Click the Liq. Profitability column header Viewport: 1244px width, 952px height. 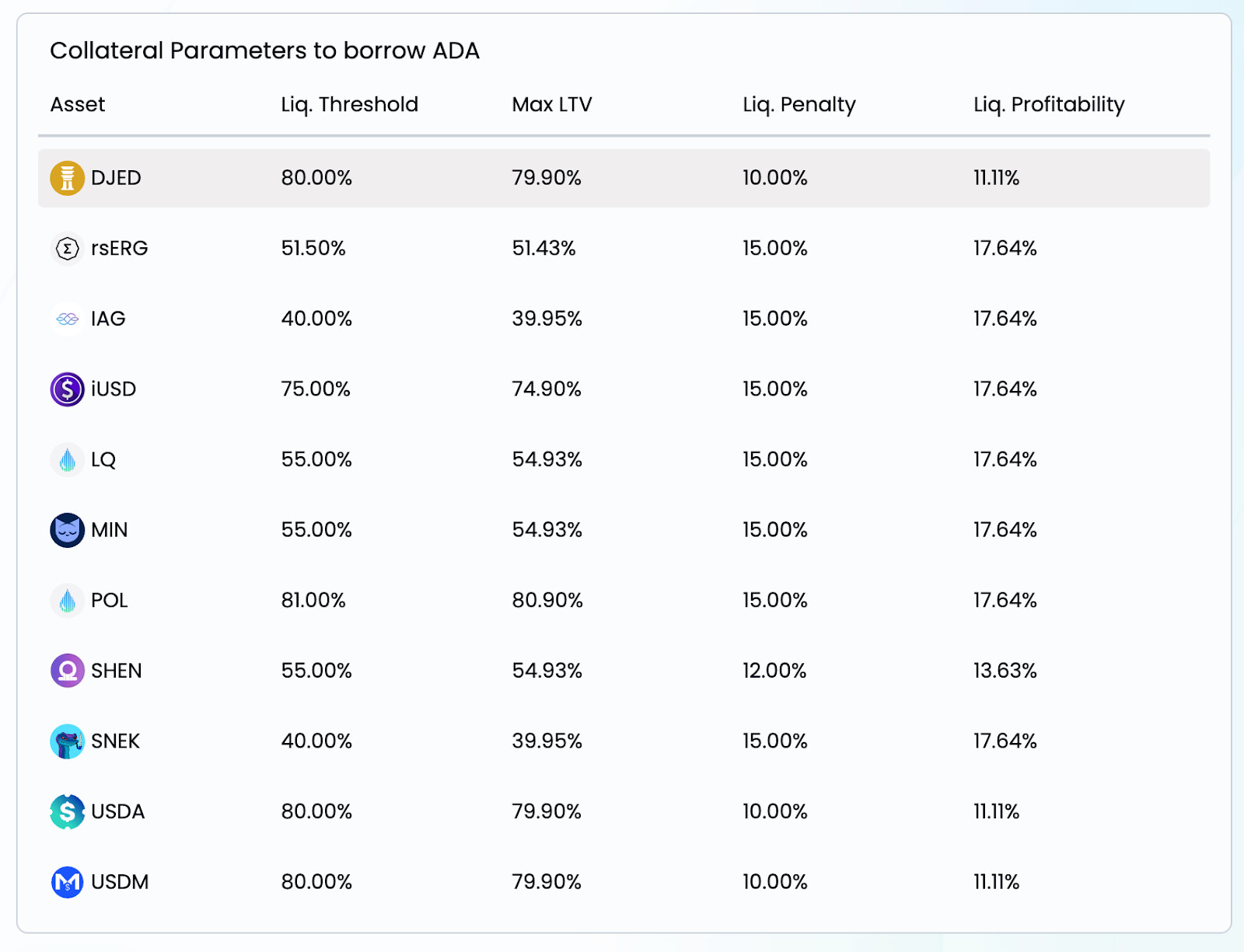pos(1049,104)
